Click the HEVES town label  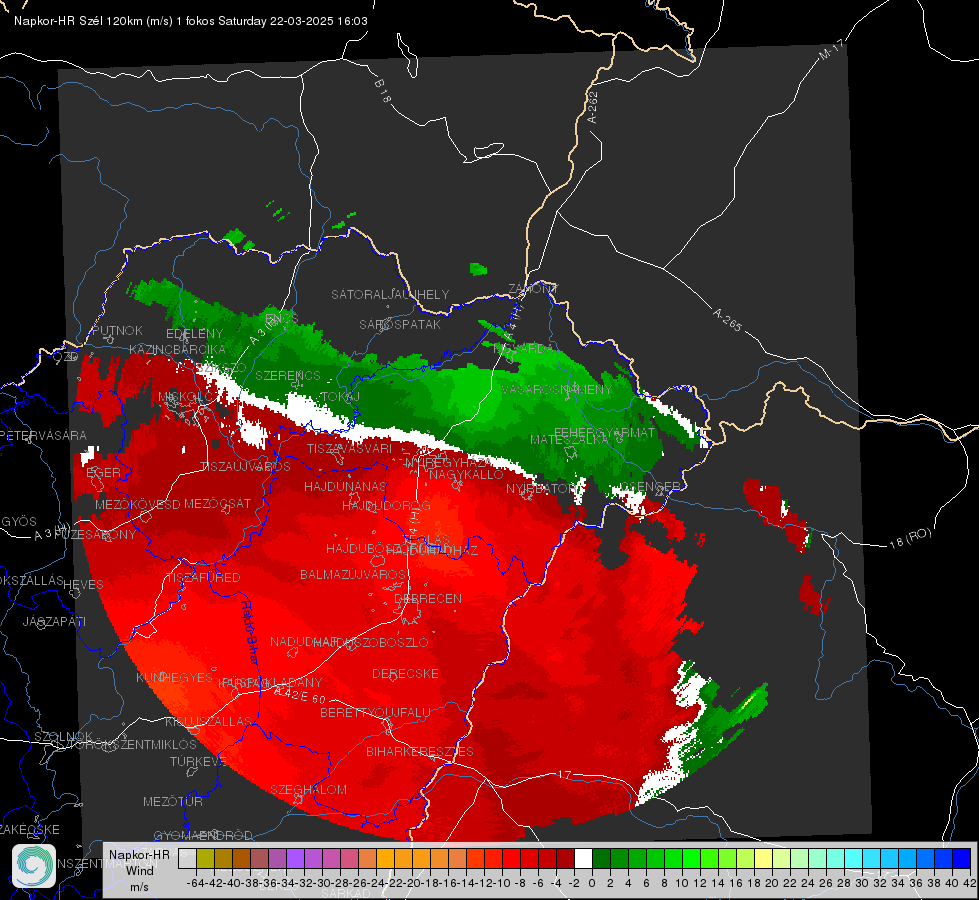click(x=83, y=584)
